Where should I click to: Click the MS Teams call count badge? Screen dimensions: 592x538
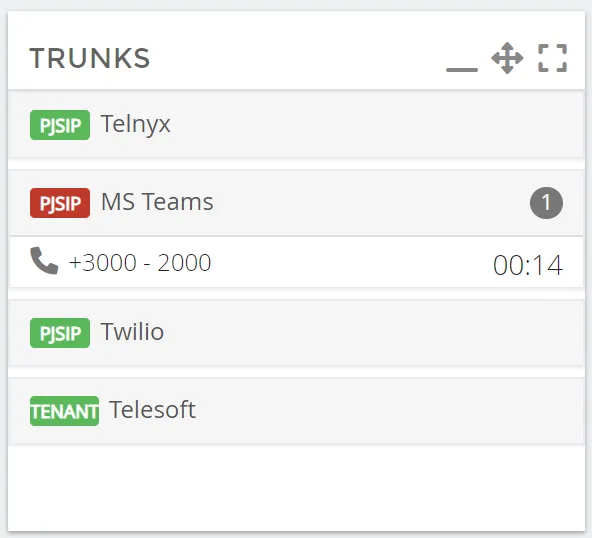546,203
